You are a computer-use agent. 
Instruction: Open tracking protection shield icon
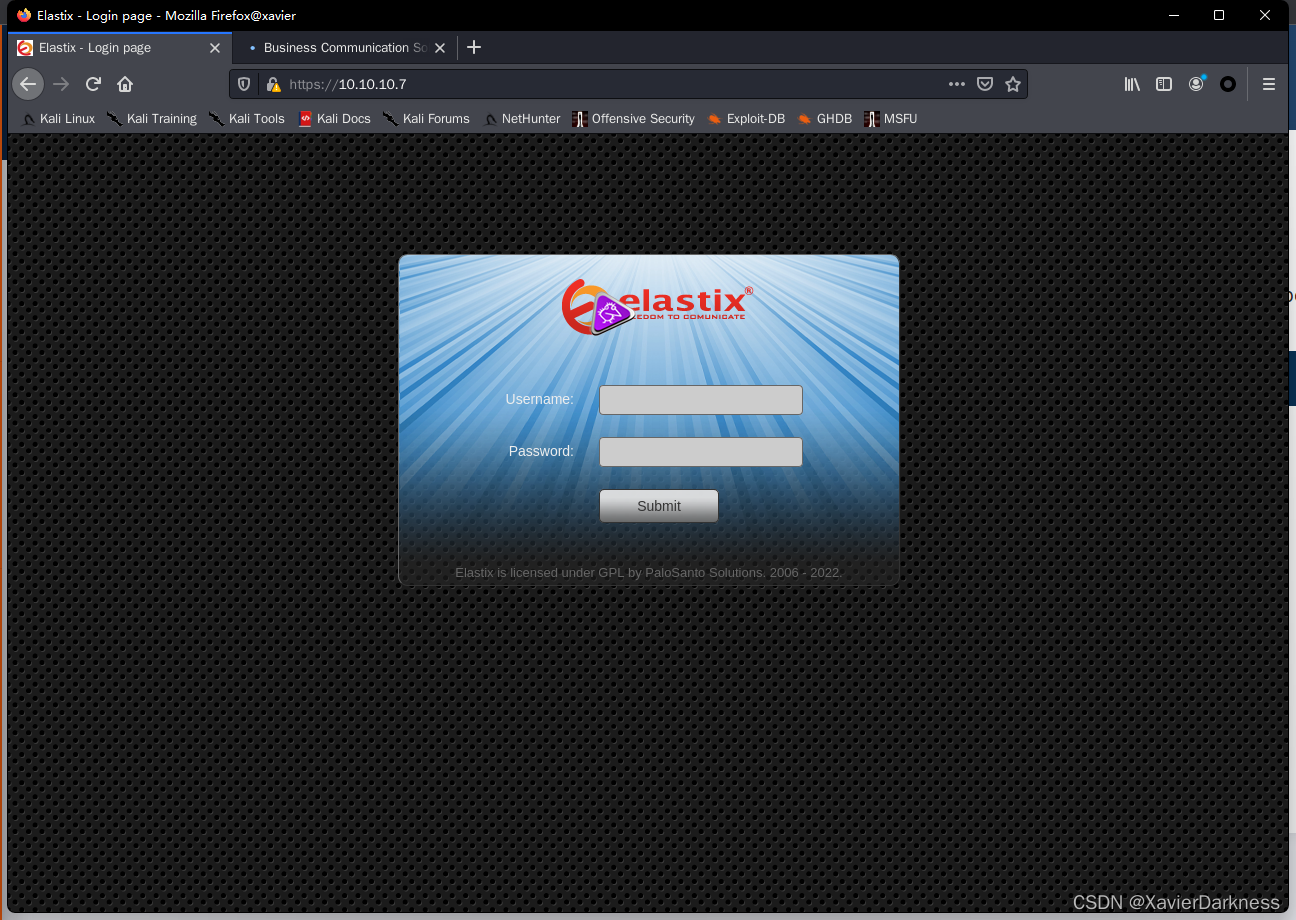[244, 84]
